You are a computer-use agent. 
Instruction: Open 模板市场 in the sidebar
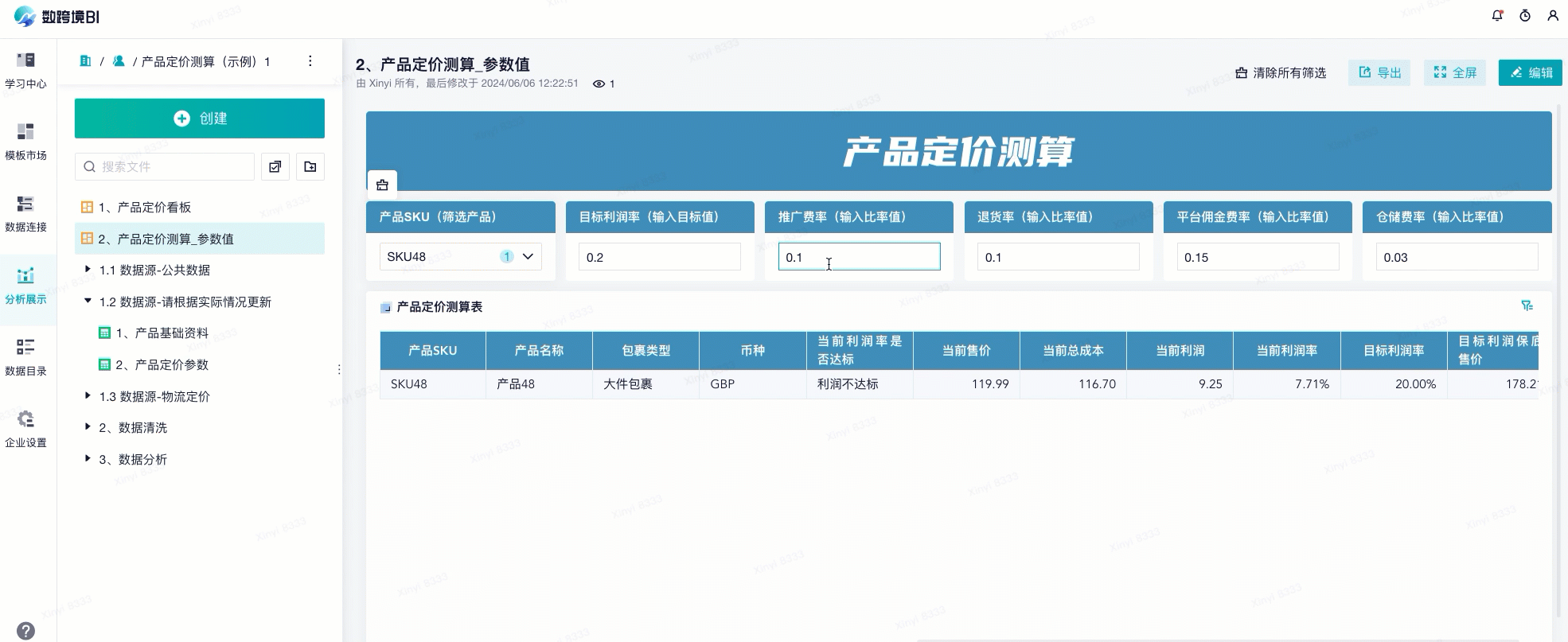point(25,142)
